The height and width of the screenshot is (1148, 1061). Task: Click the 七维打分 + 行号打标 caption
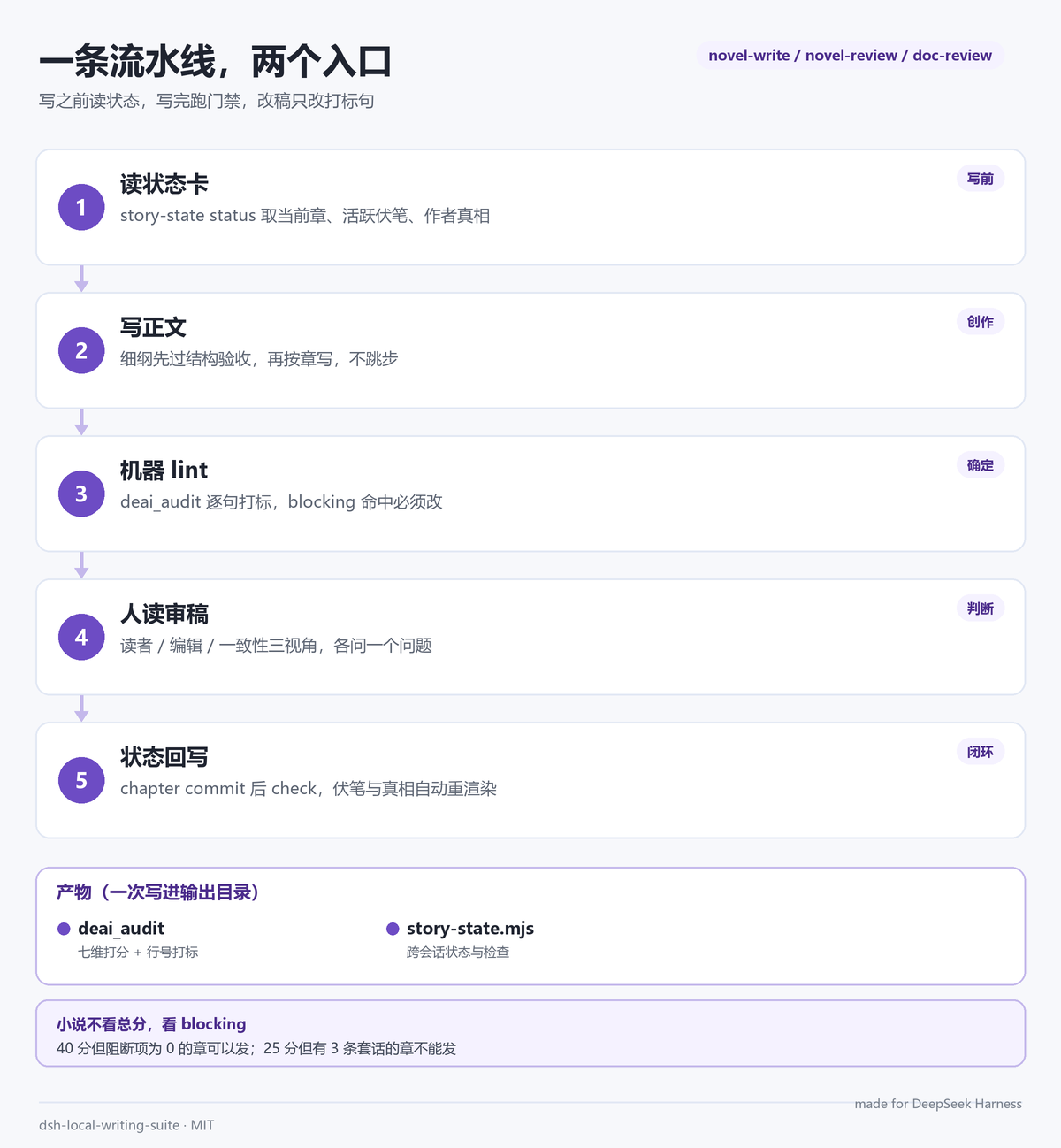pos(138,953)
